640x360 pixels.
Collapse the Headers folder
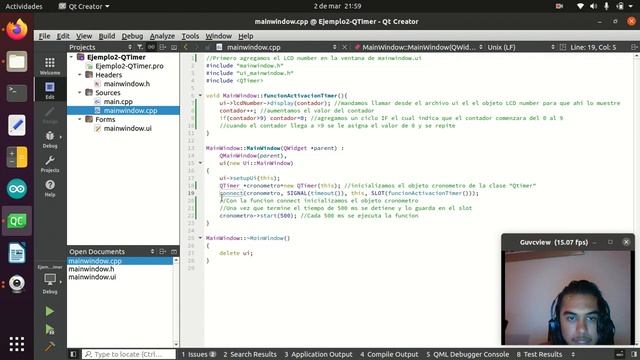(x=80, y=75)
